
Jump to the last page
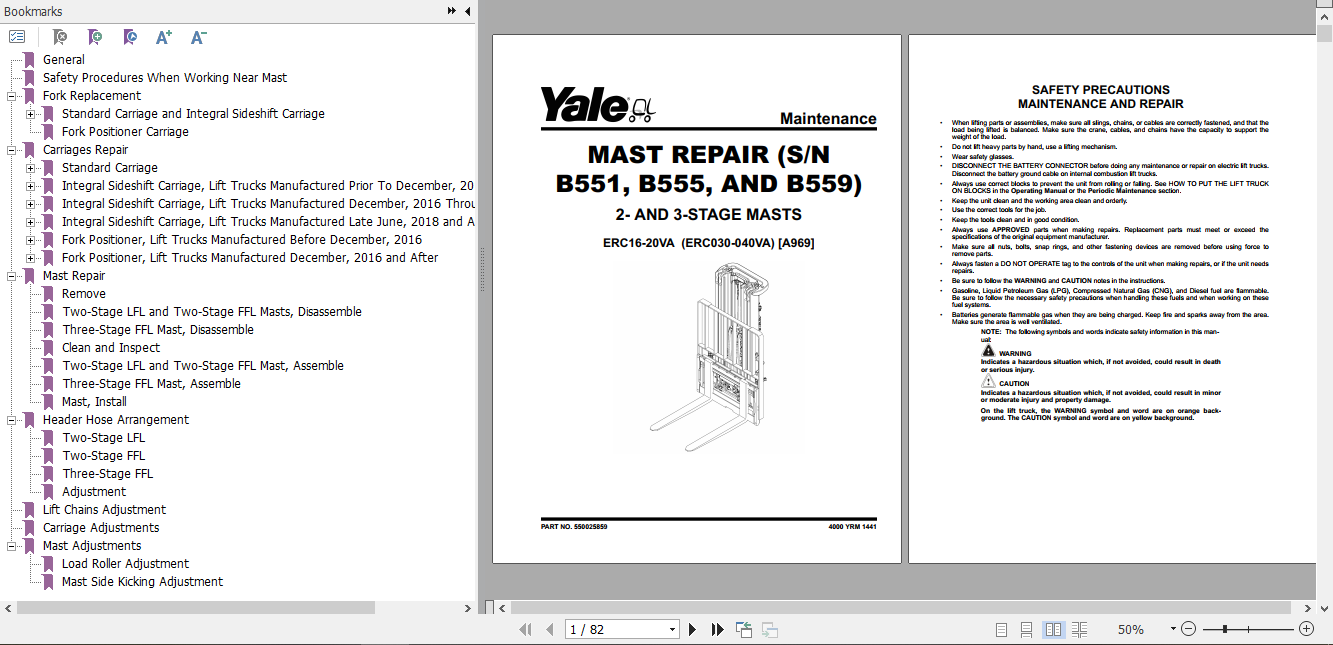[x=717, y=629]
